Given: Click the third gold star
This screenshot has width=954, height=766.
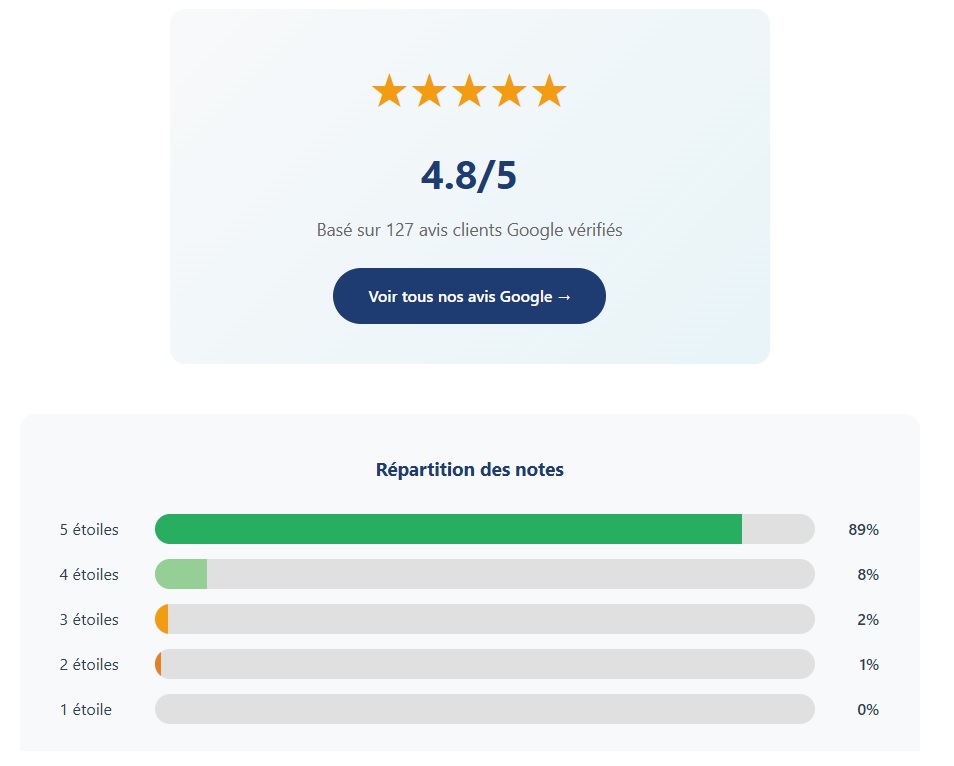Looking at the screenshot, I should coord(469,92).
